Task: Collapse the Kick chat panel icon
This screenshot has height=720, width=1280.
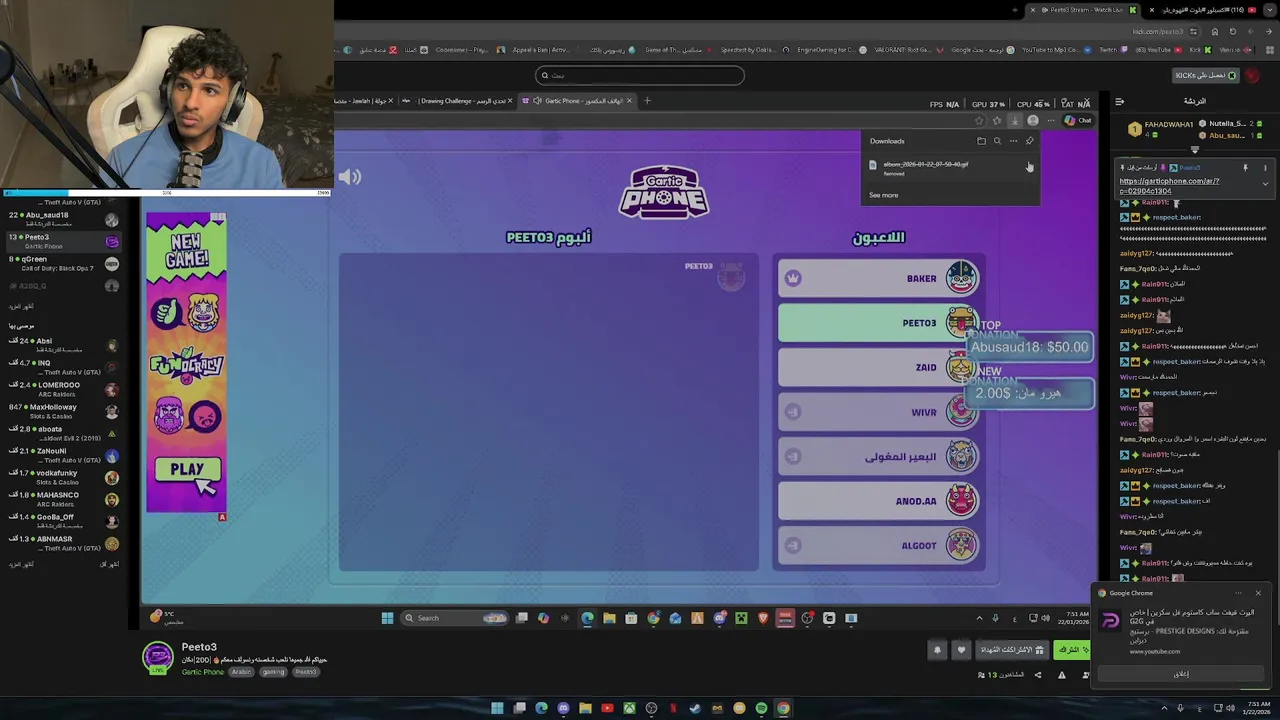Action: point(1119,101)
